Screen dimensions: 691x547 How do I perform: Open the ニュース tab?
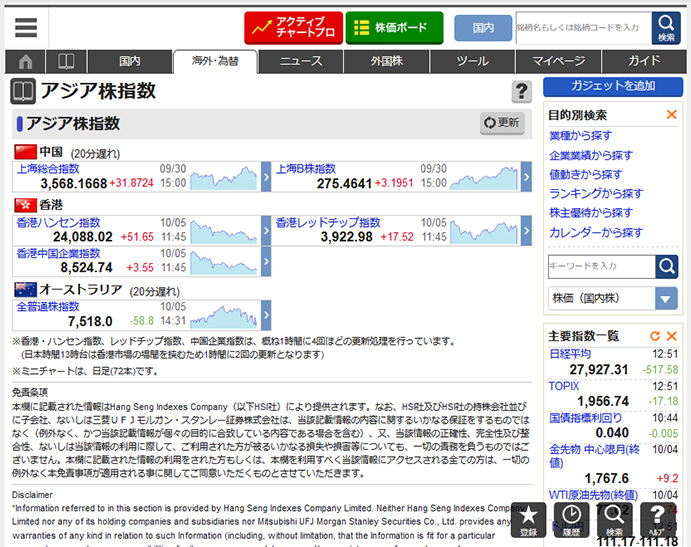pos(301,61)
